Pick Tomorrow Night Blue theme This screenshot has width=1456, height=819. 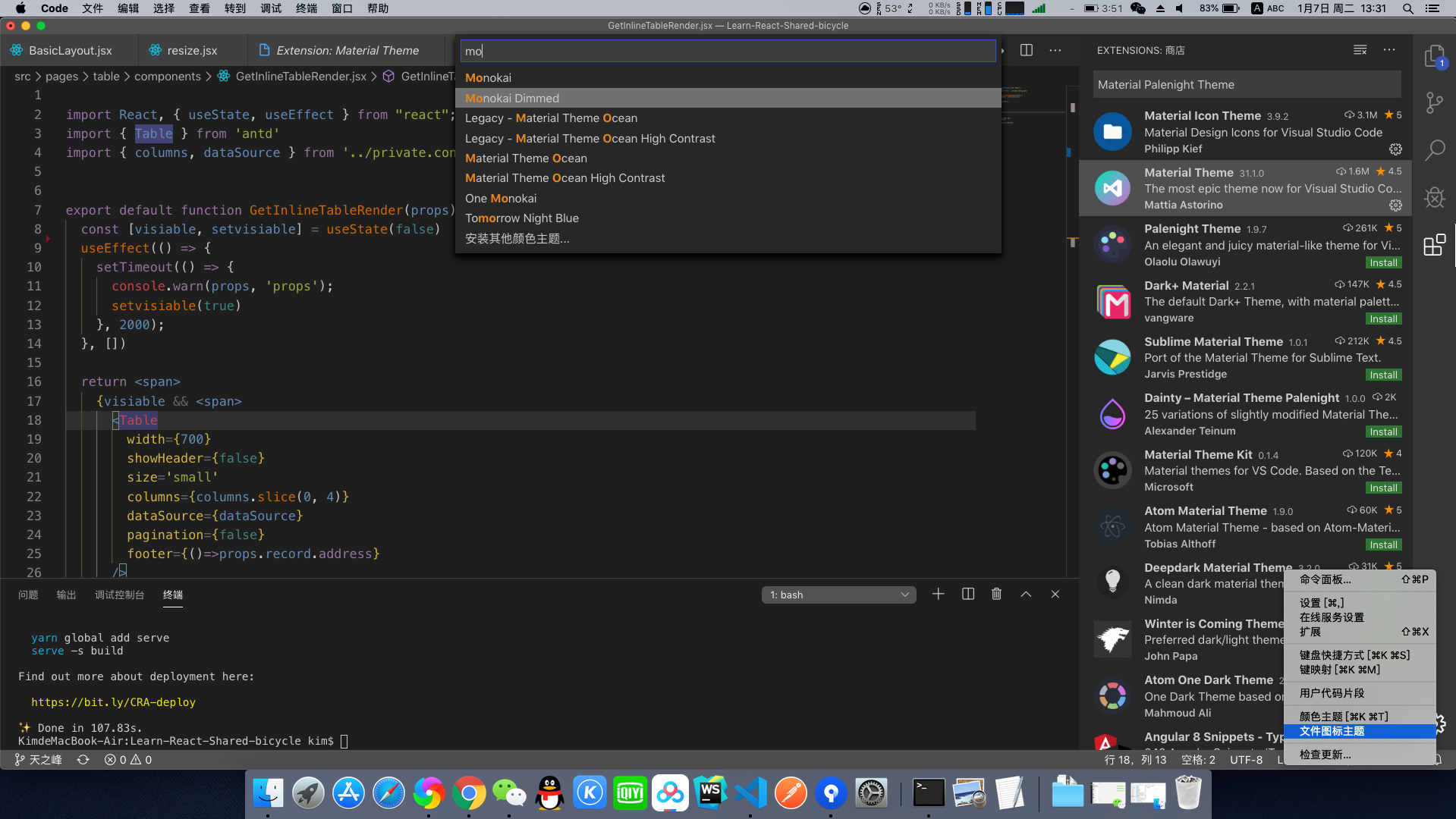(x=728, y=218)
